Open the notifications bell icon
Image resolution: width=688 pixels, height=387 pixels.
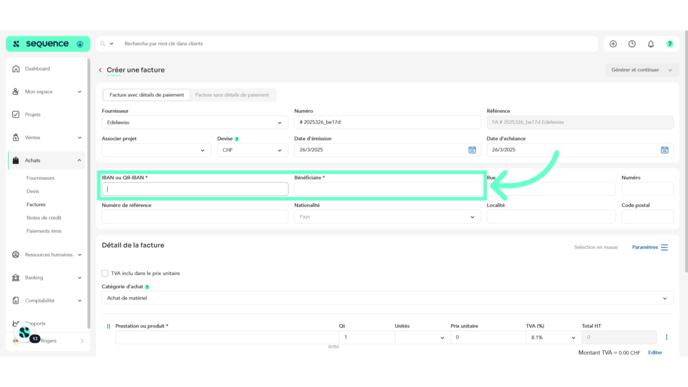(x=651, y=44)
